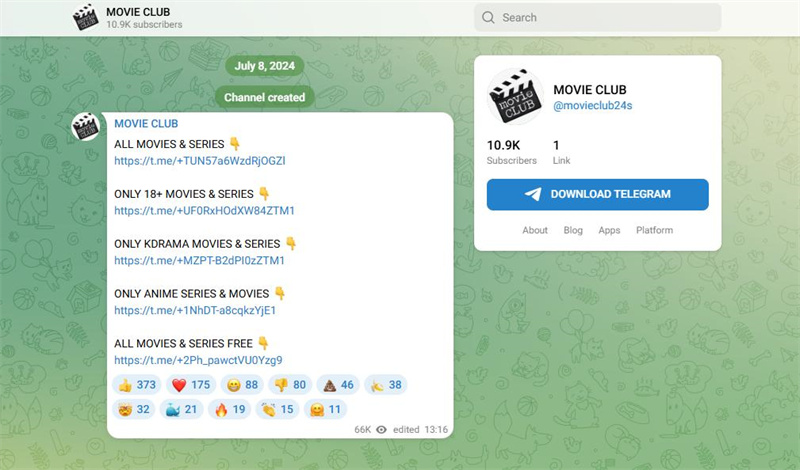Click the mind-blown face reaction 32
800x470 pixels.
[134, 409]
